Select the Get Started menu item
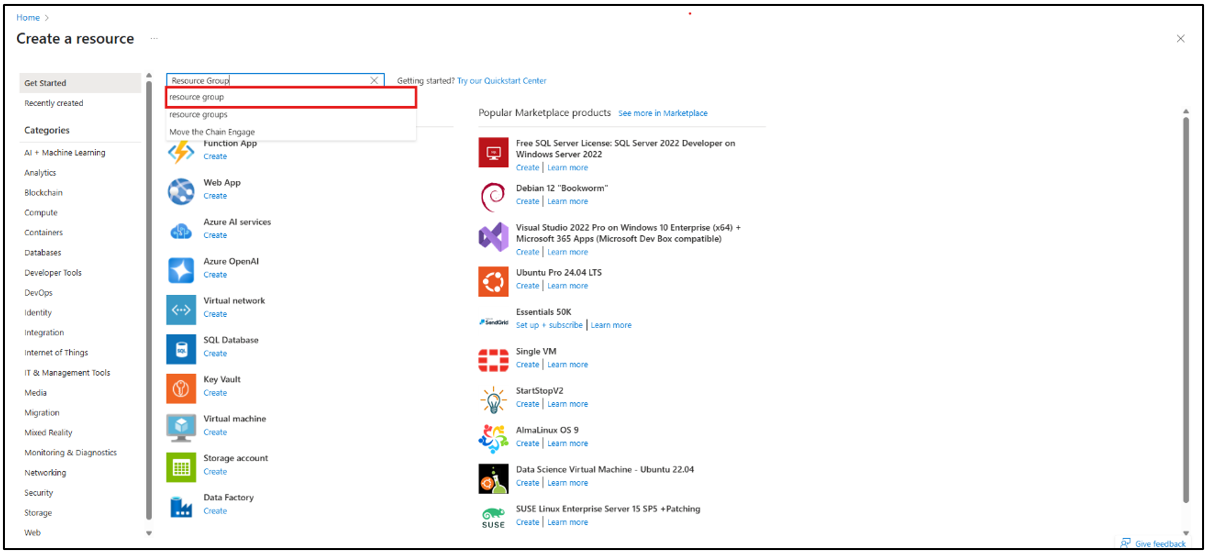 point(46,83)
